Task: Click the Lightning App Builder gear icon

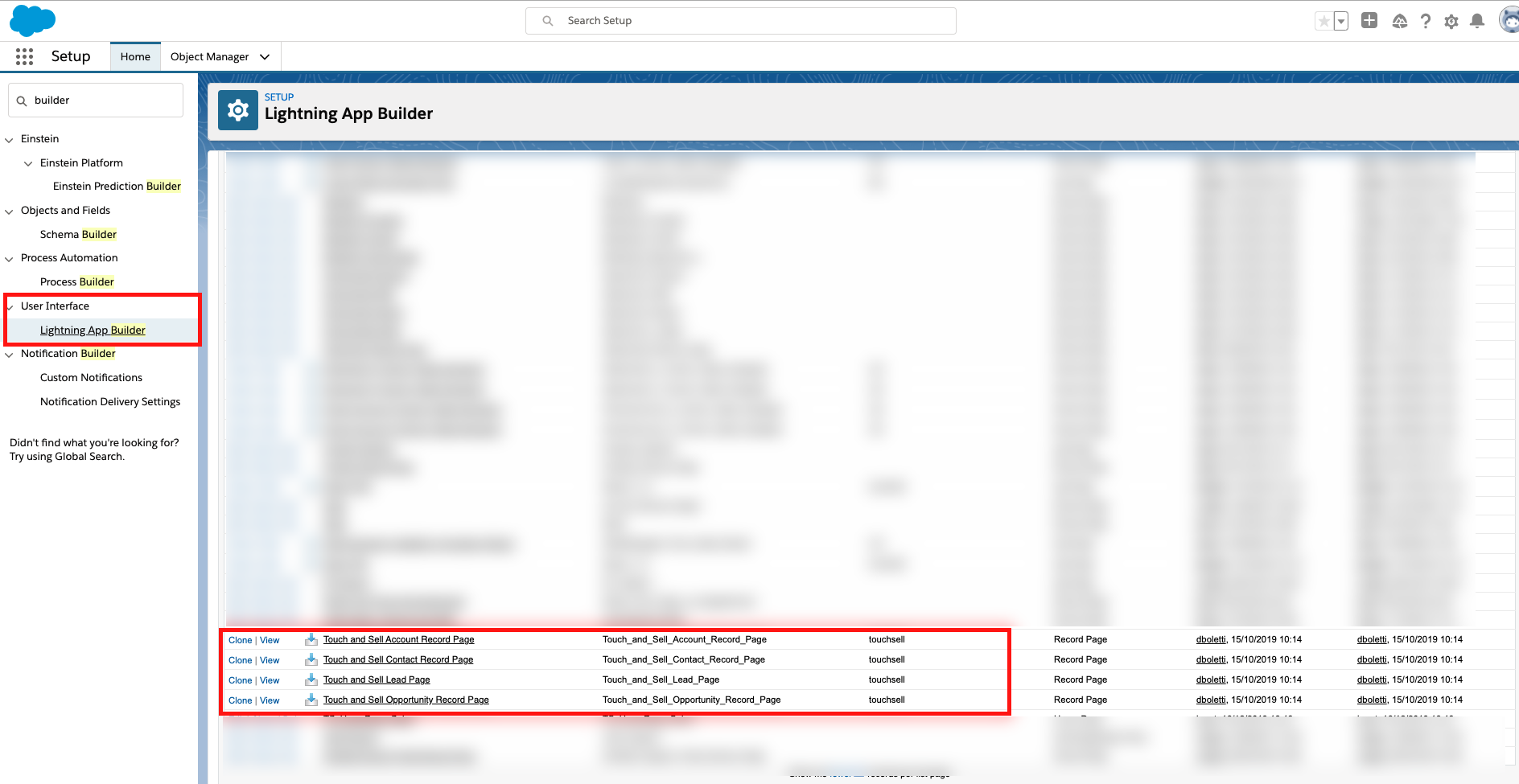Action: coord(238,110)
